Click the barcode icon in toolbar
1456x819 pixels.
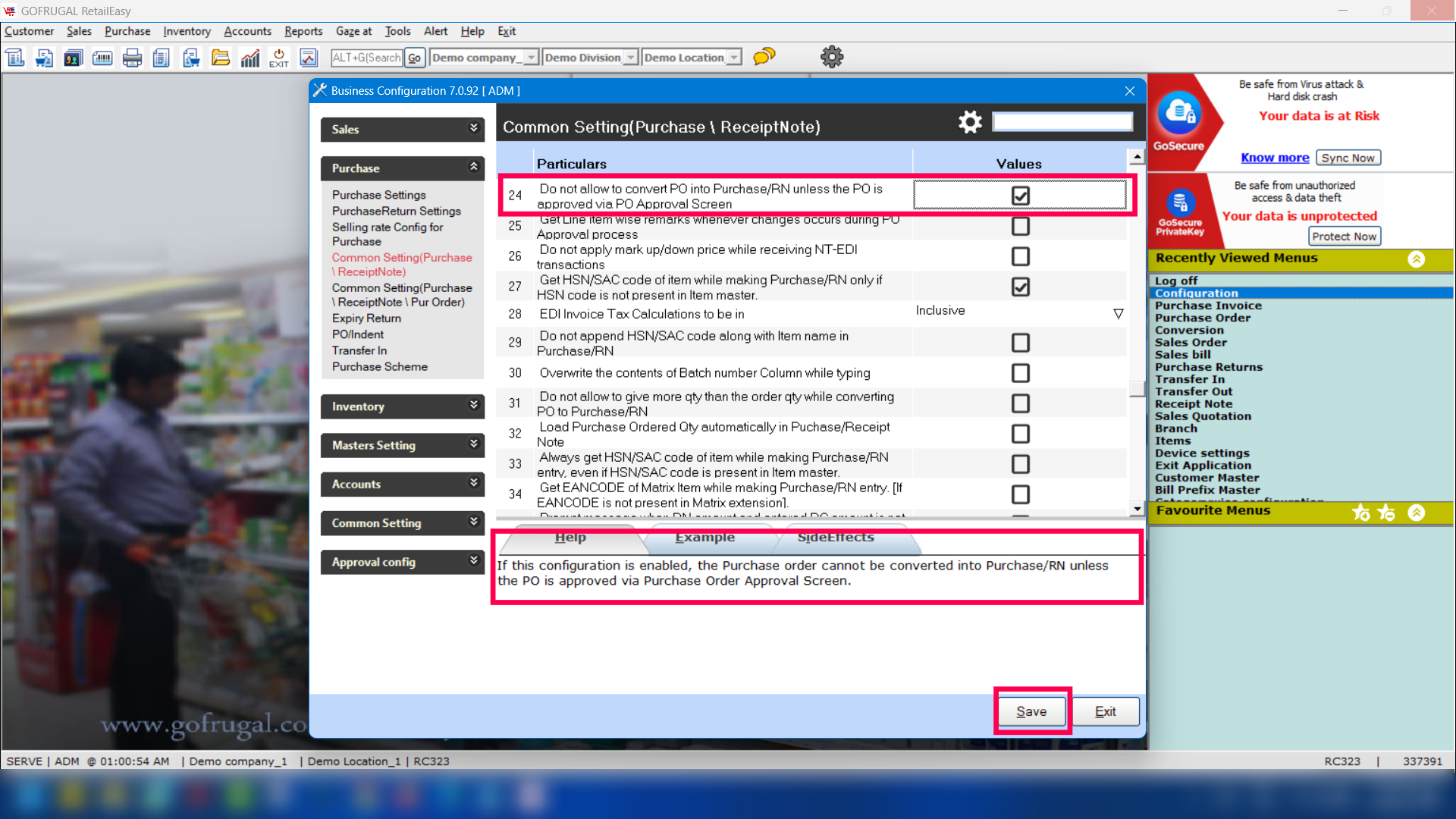point(102,58)
